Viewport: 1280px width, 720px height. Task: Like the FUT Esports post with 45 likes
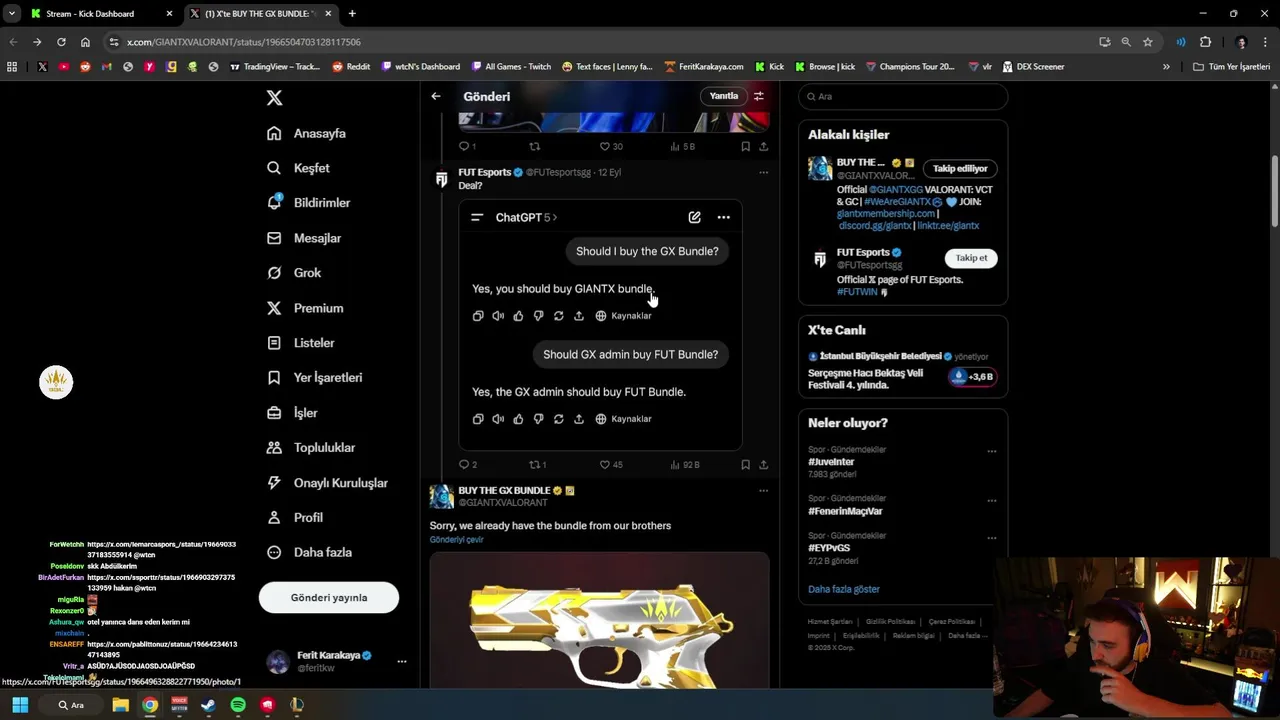coord(604,465)
